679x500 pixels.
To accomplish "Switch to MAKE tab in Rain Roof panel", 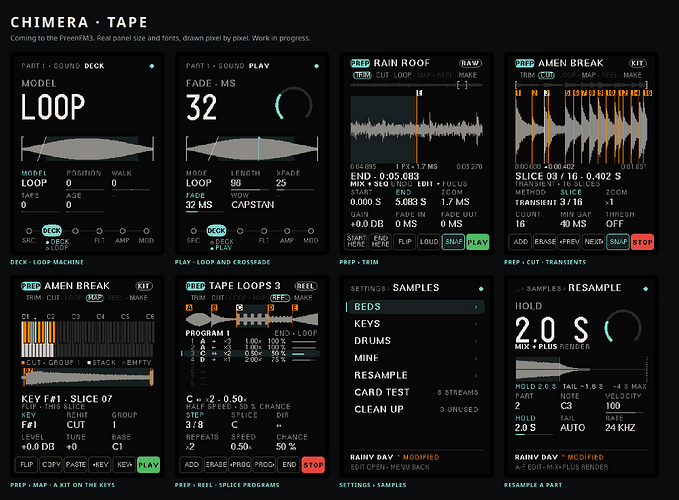I will click(x=468, y=75).
